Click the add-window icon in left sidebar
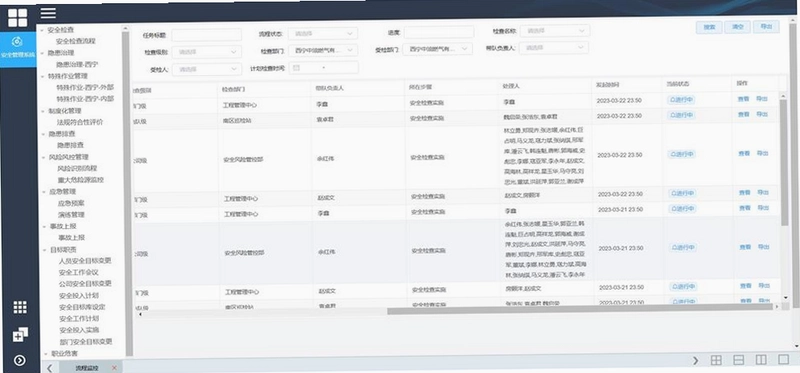This screenshot has width=800, height=373. click(20, 335)
